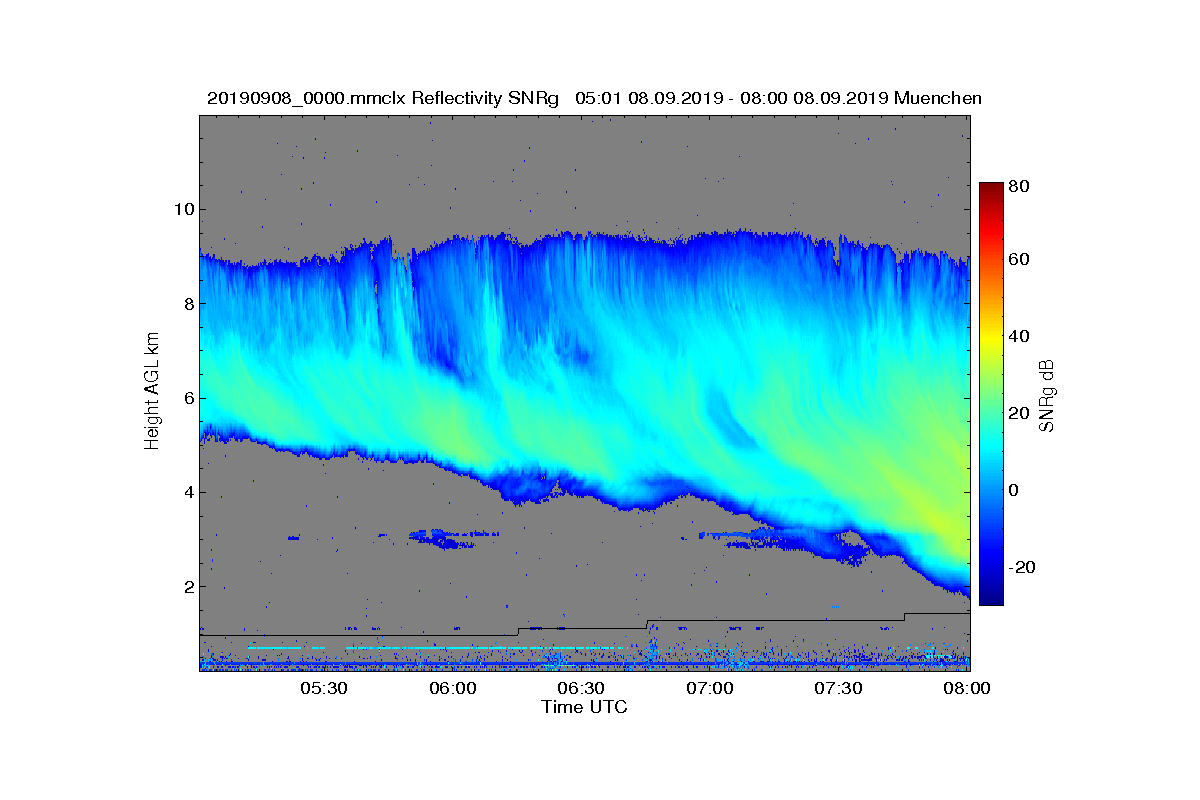Viewport: 1200px width, 800px height.
Task: Click the colorbar value 80
Action: tap(1020, 186)
